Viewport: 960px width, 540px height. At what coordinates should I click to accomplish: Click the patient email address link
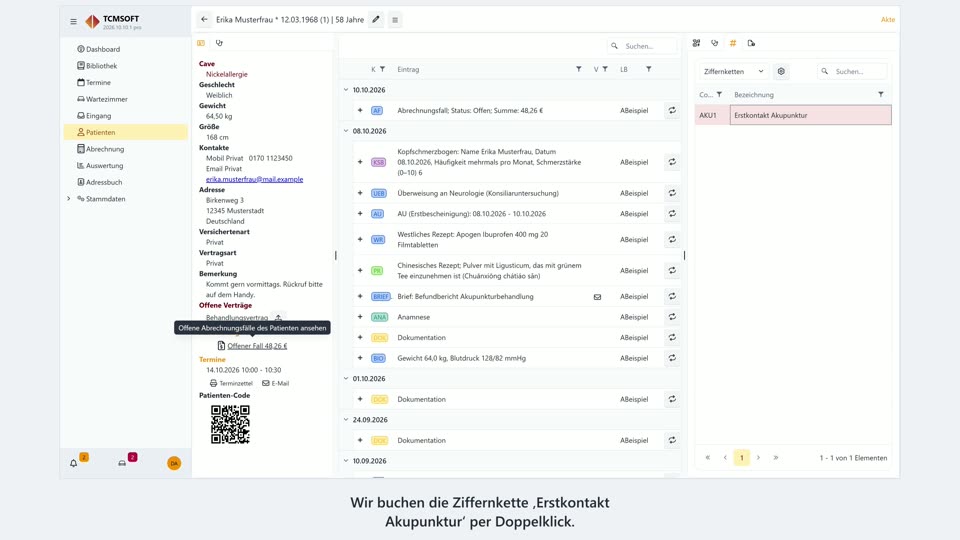(255, 179)
